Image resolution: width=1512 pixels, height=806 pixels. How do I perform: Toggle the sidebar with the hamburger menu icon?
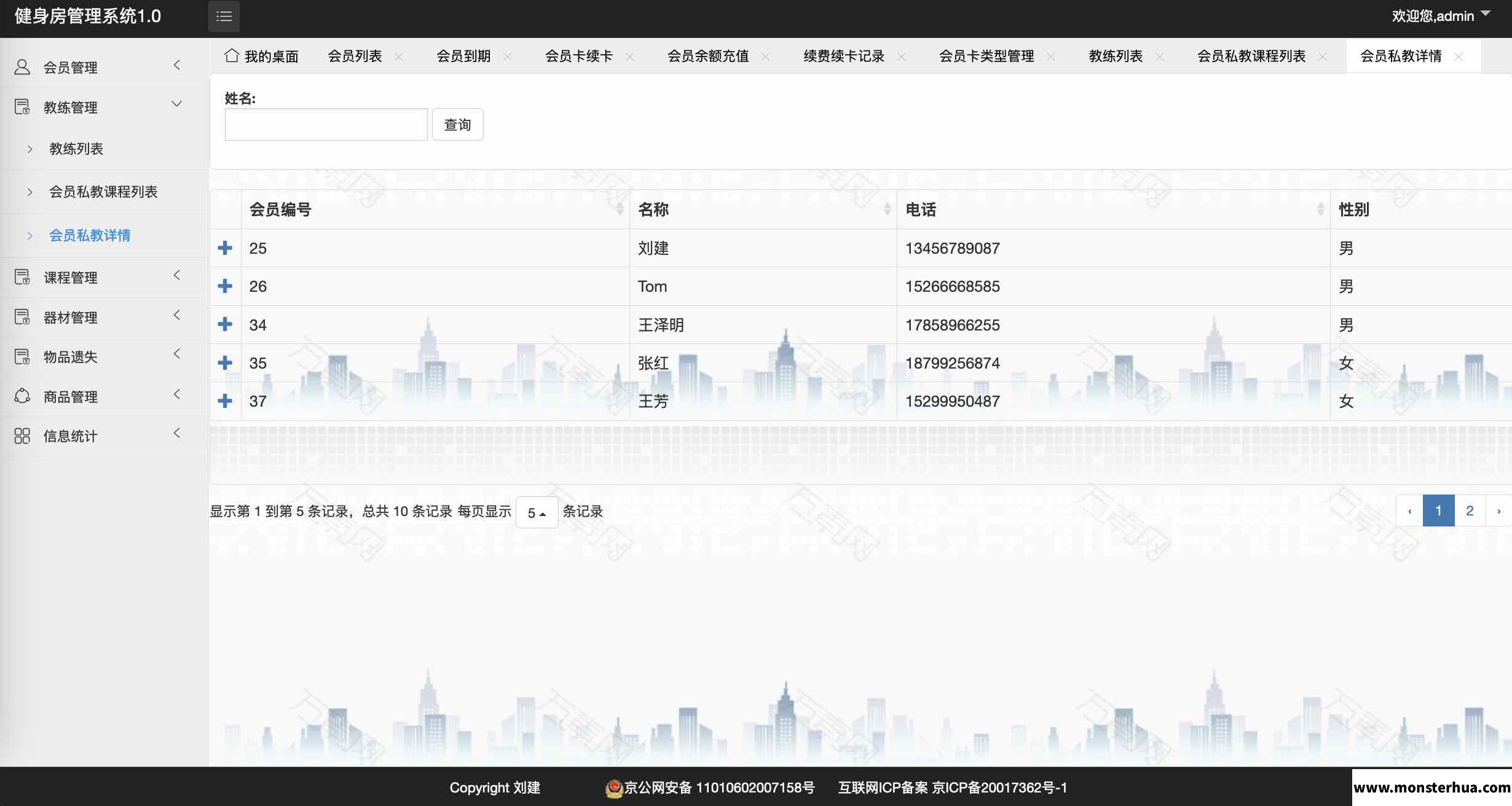pos(224,17)
